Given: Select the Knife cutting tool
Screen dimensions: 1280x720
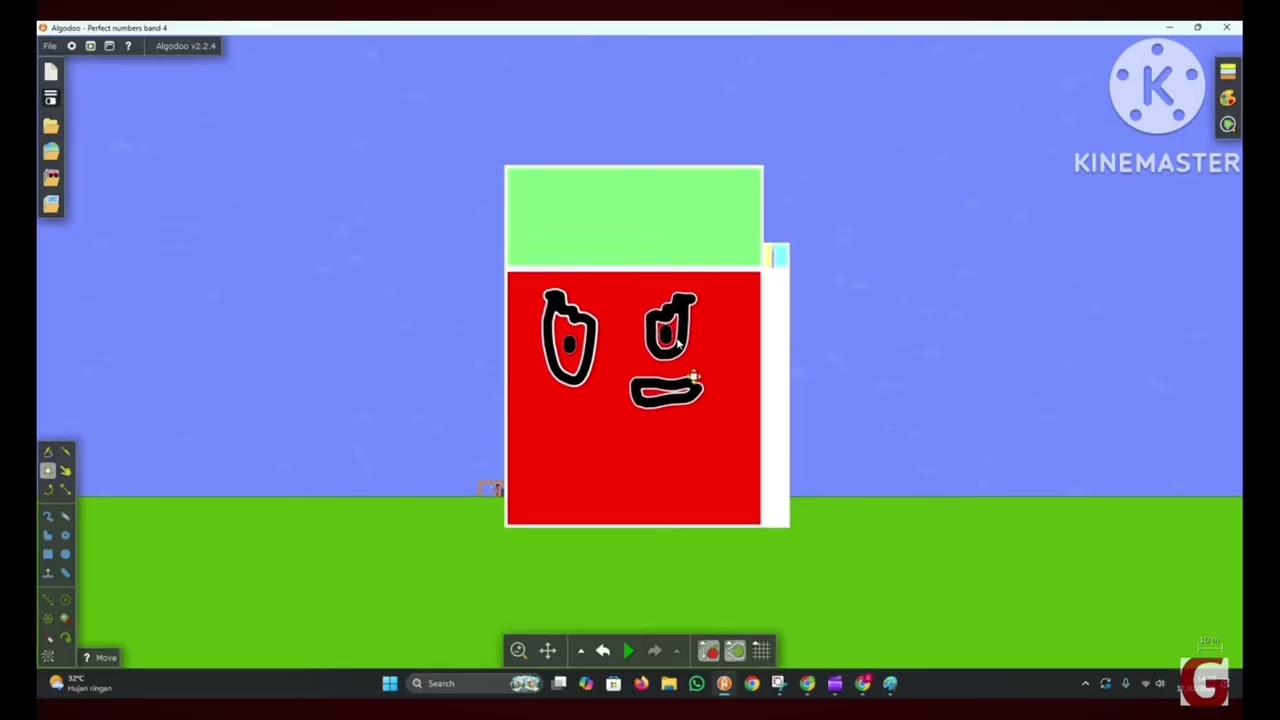Looking at the screenshot, I should click(65, 452).
